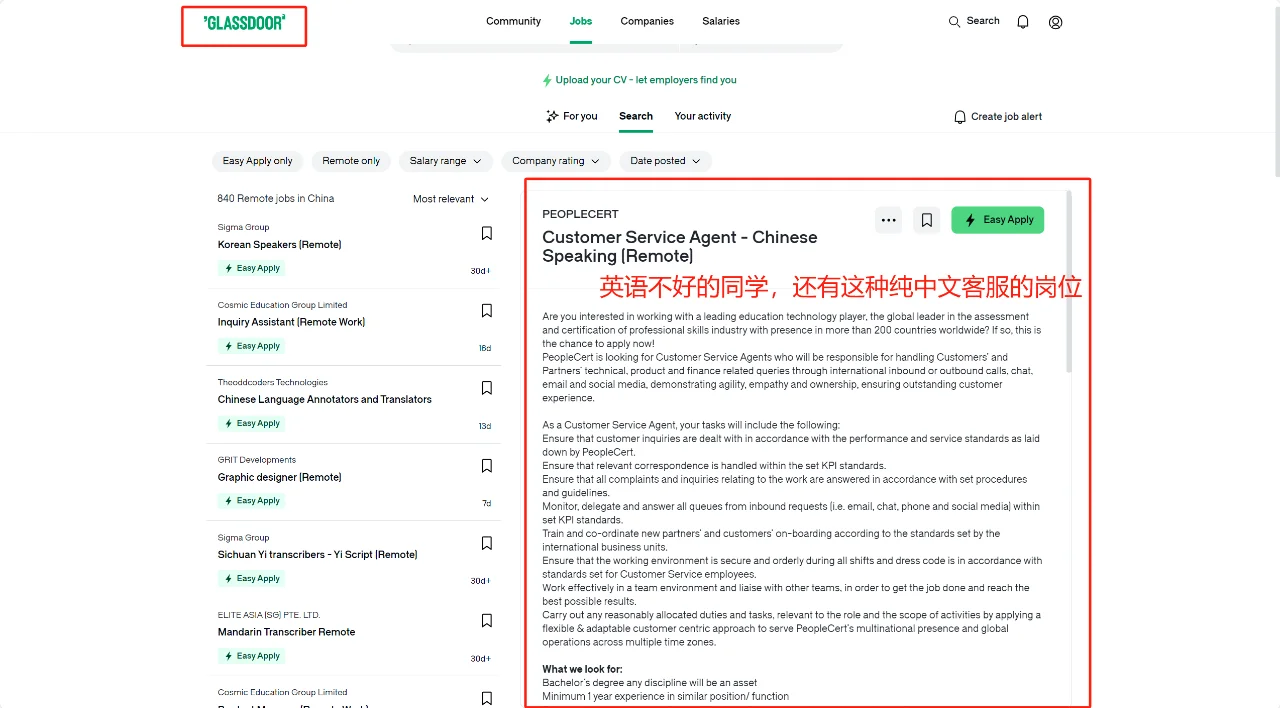Bookmark the Sichuan Yi transcribers job
The width and height of the screenshot is (1280, 708).
[487, 543]
